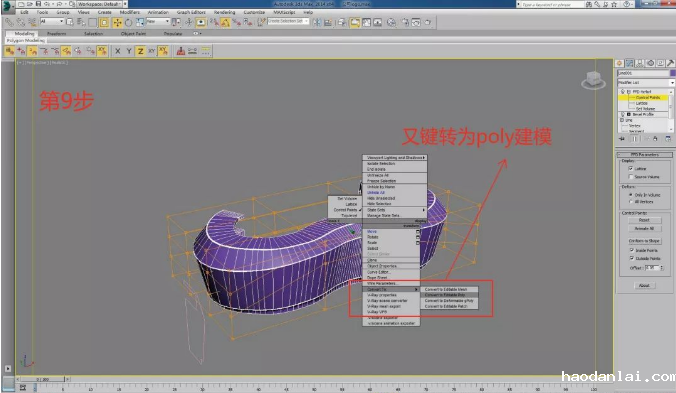Open the Workspace Default dropdown
The height and width of the screenshot is (393, 676).
point(100,4)
